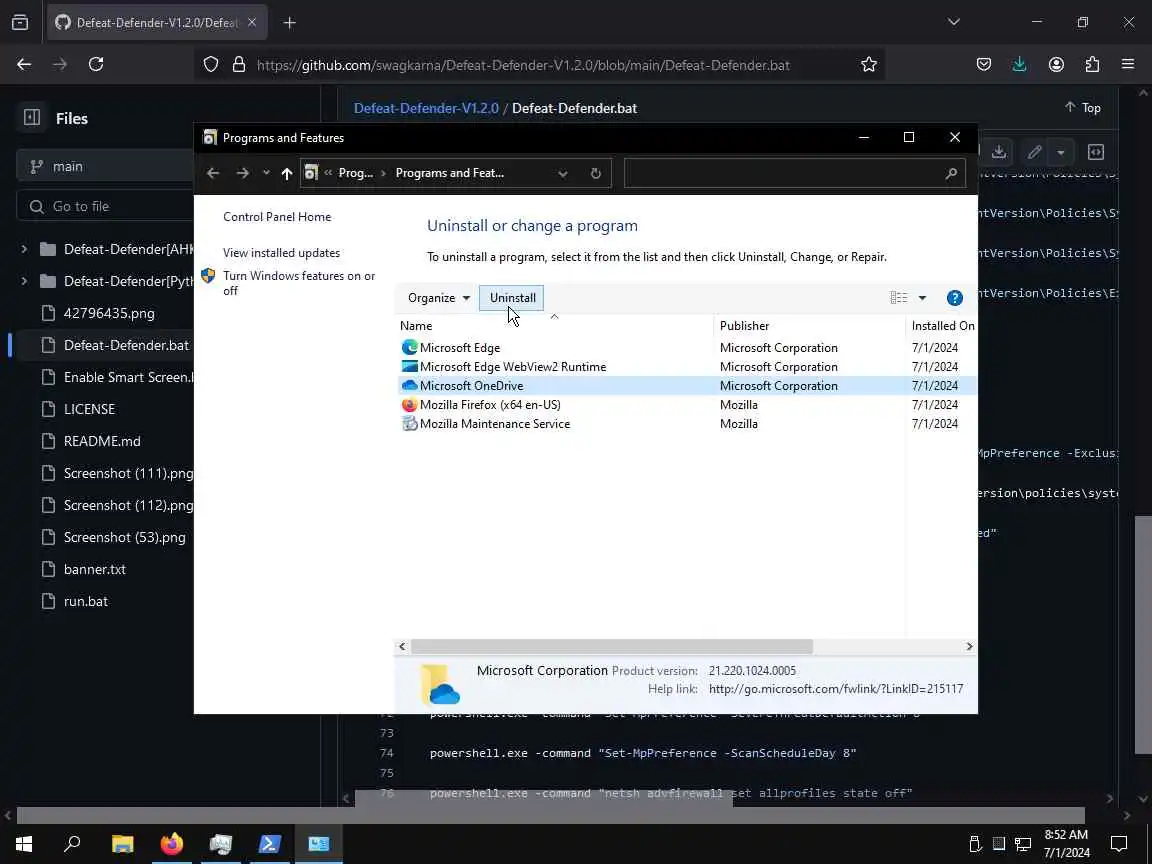This screenshot has width=1152, height=864.
Task: Open LICENSE in the file tree
Action: [x=89, y=409]
